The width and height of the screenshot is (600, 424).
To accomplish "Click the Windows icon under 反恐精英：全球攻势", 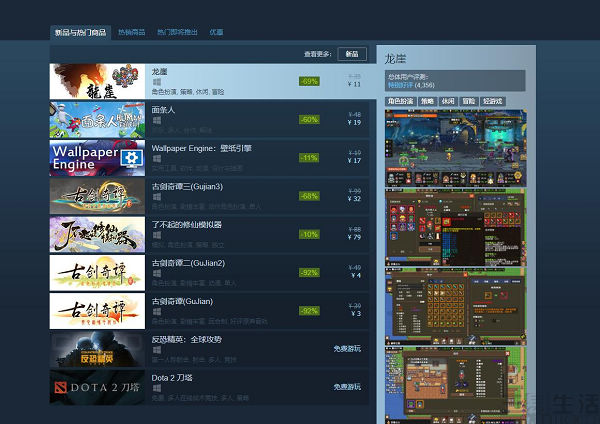I will [157, 350].
